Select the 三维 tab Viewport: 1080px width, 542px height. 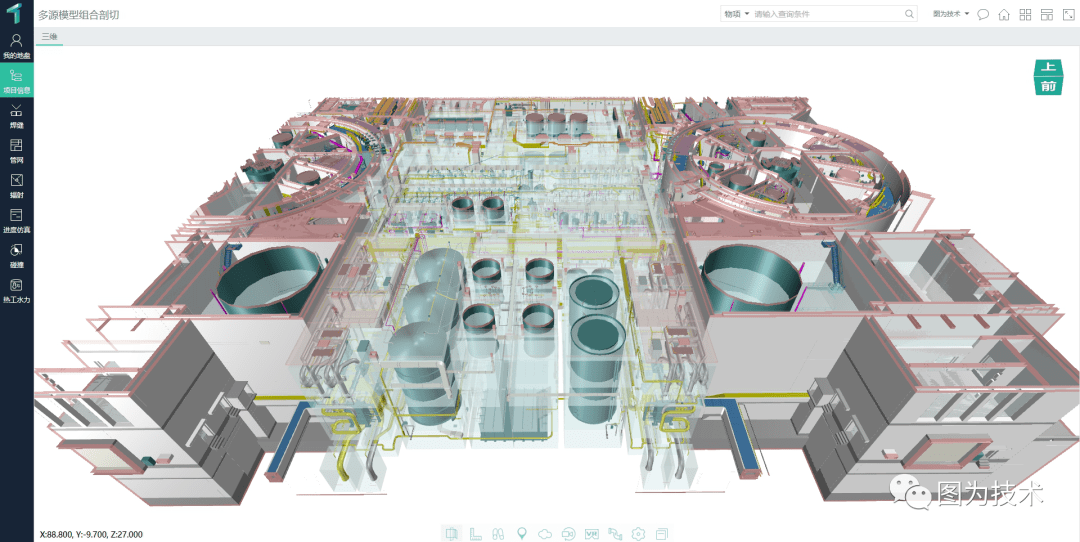tap(49, 37)
